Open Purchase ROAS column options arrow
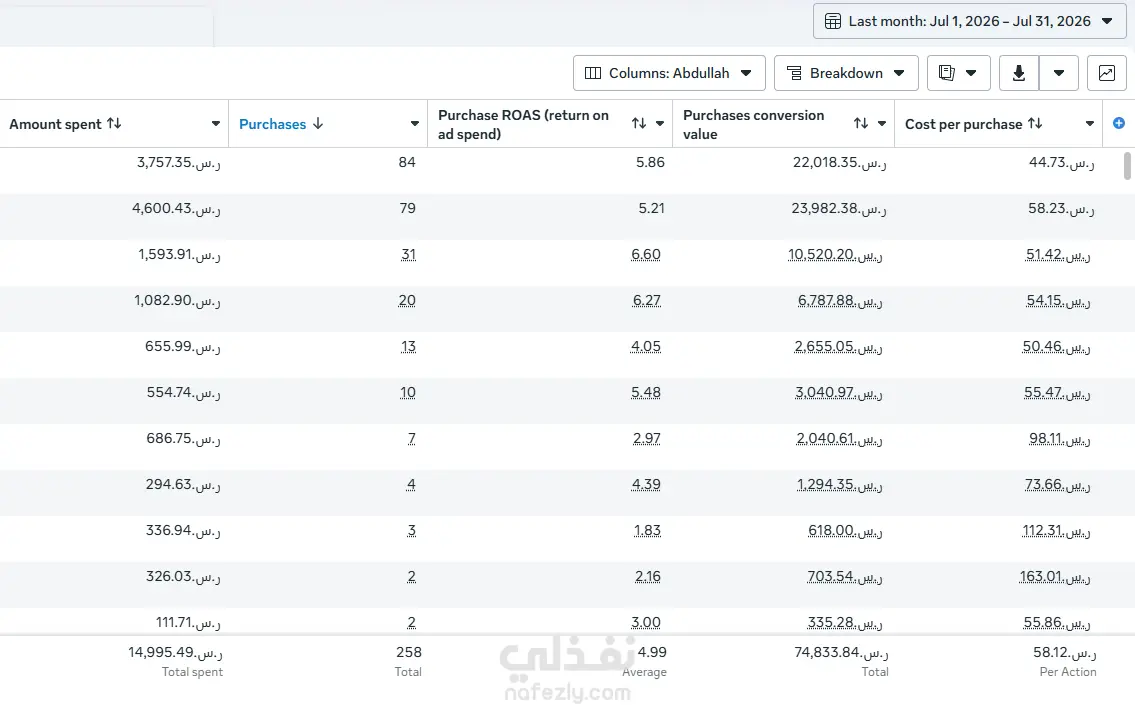This screenshot has width=1135, height=705. point(659,124)
